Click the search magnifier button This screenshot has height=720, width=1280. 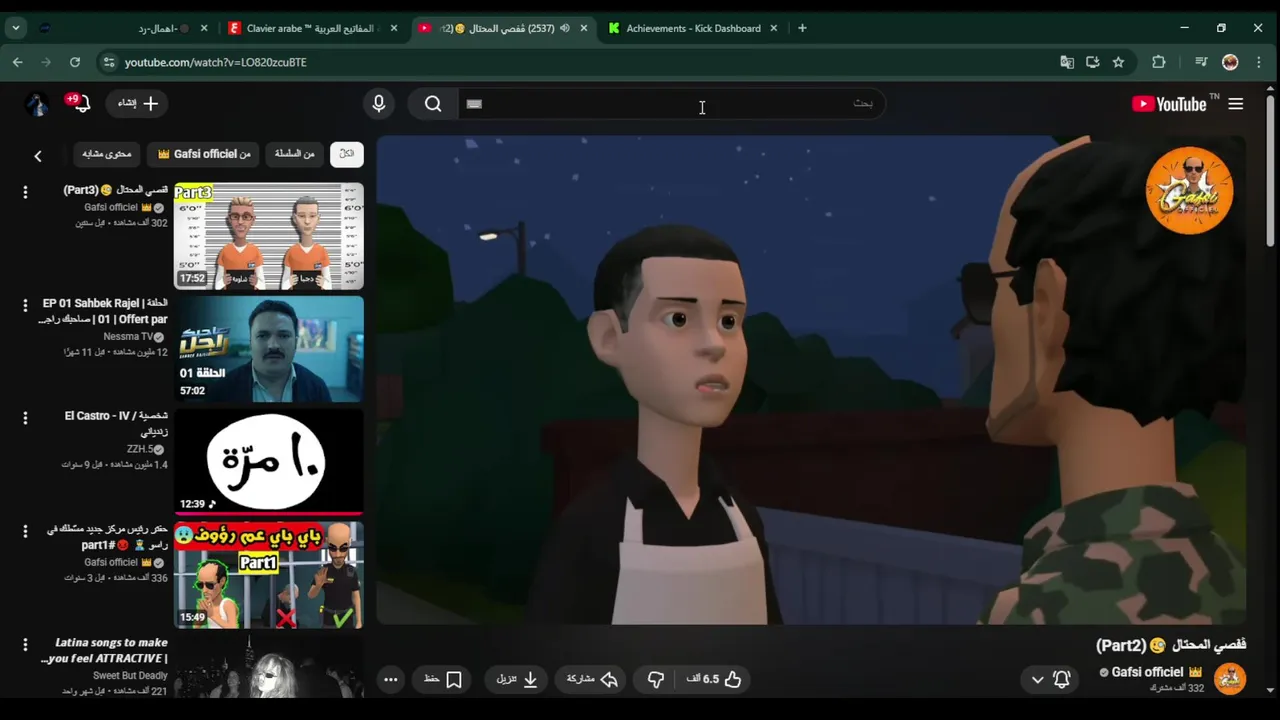[433, 104]
